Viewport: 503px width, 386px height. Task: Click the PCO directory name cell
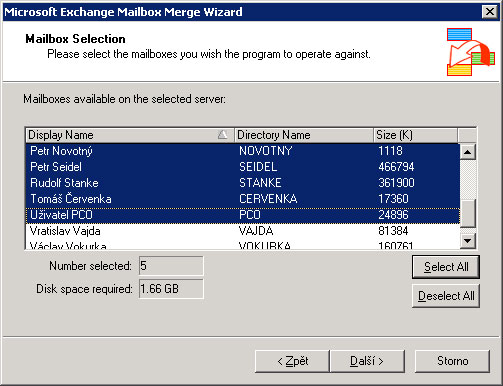pos(250,215)
